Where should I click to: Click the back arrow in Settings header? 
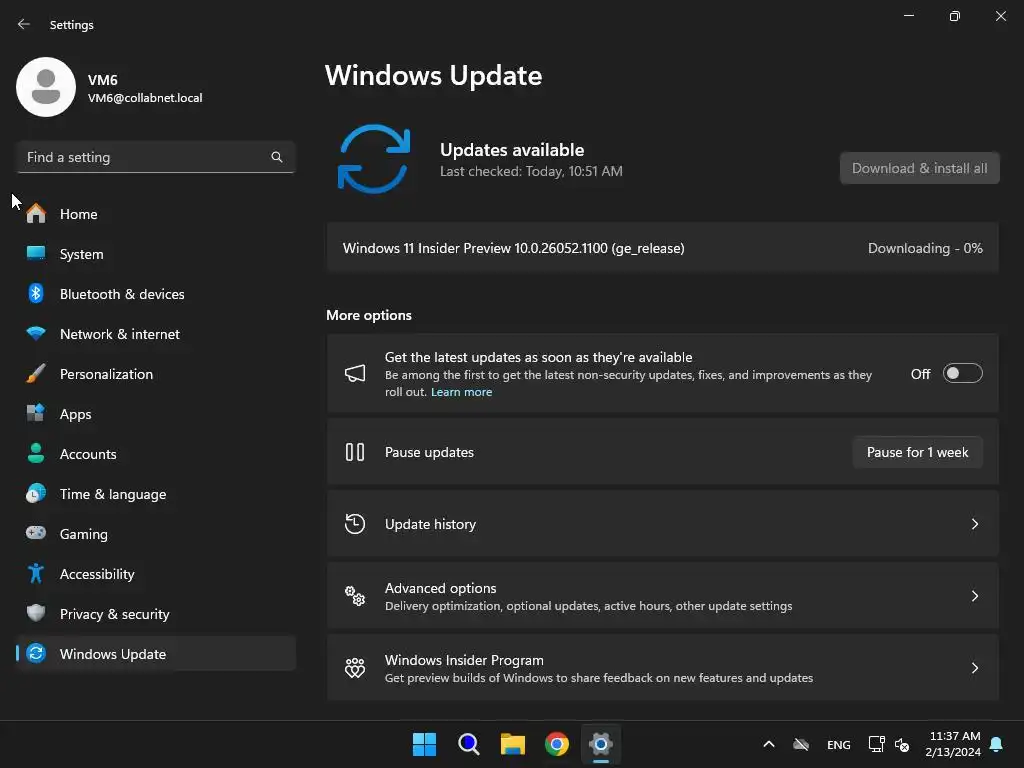[x=24, y=24]
